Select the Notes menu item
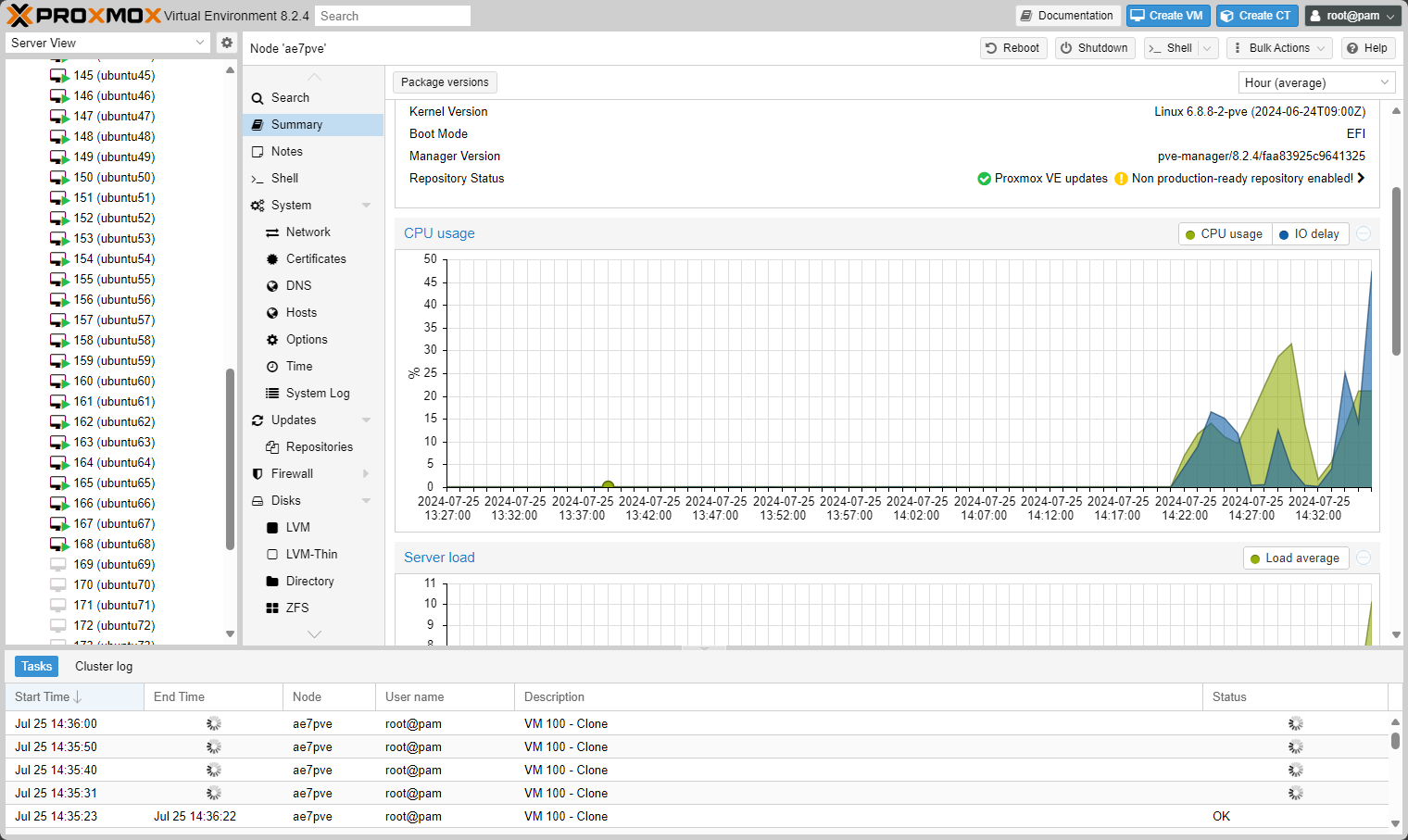Viewport: 1408px width, 840px height. 286,152
